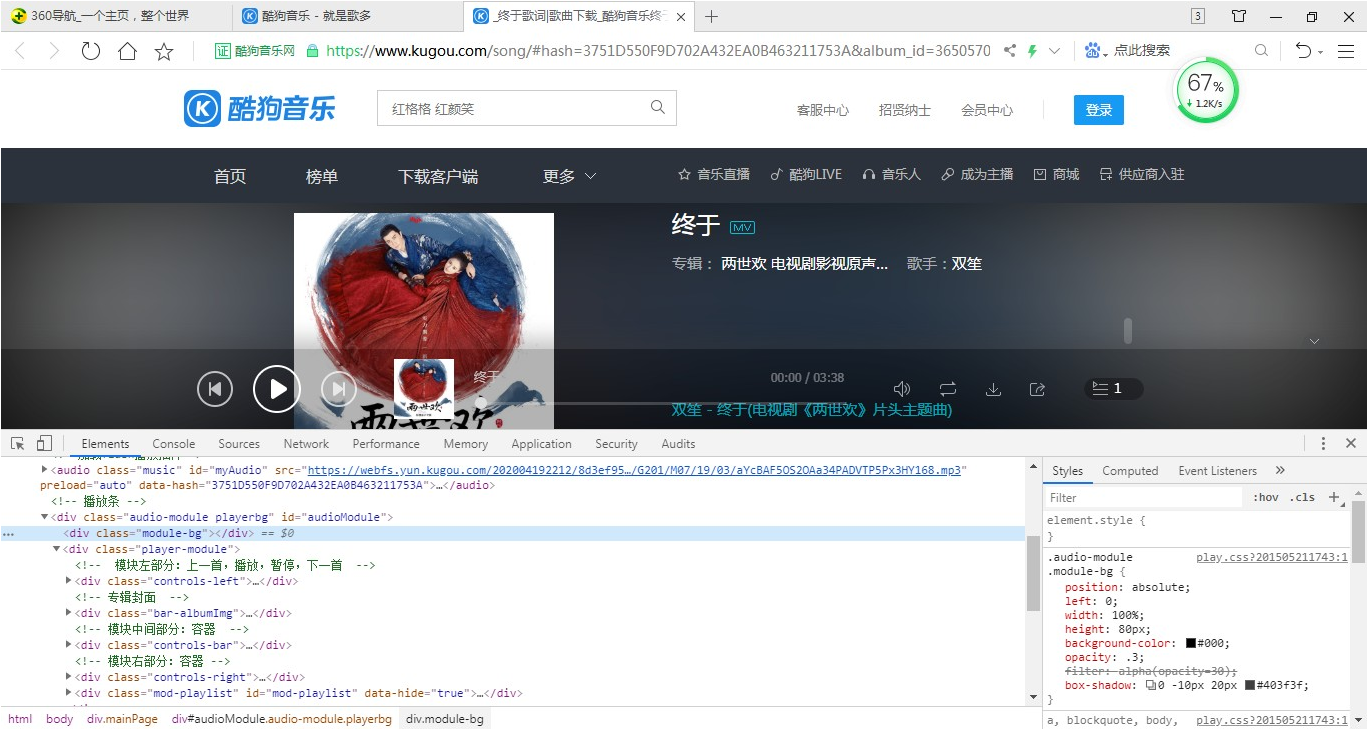Play the previous track
This screenshot has width=1368, height=730.
point(215,389)
